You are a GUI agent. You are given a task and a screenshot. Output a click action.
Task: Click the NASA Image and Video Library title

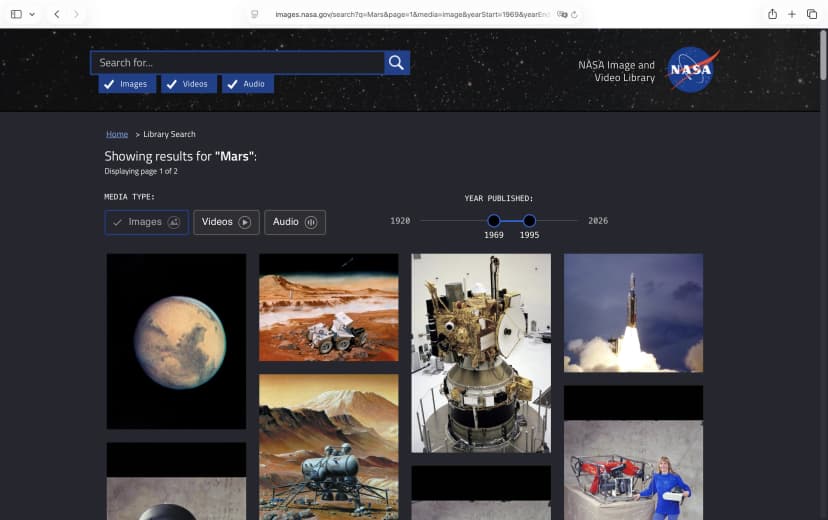[616, 71]
